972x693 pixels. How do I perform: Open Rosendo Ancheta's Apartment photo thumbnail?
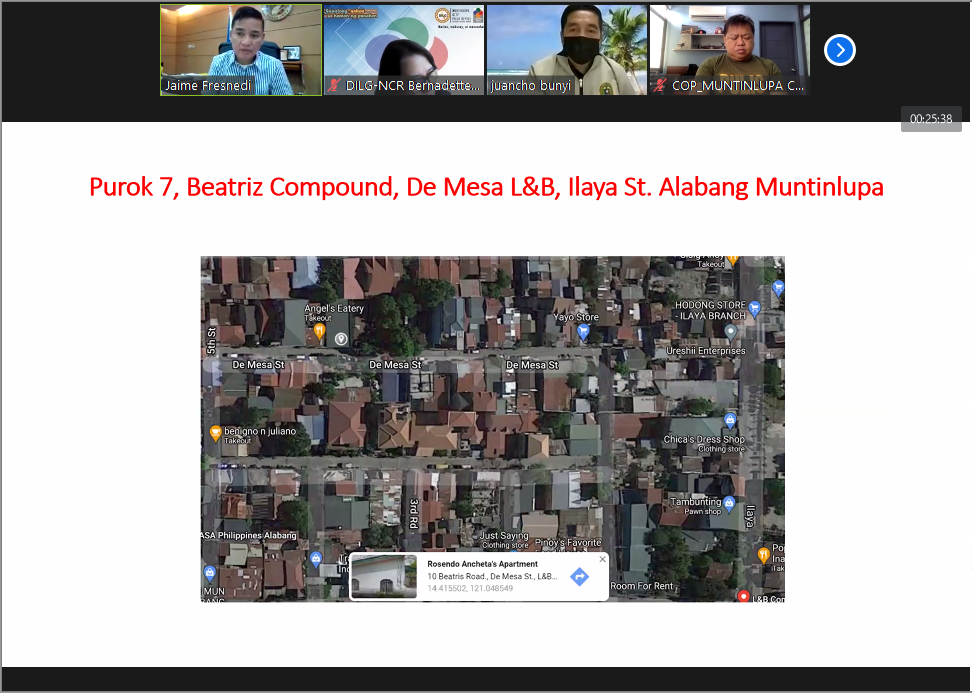click(384, 576)
